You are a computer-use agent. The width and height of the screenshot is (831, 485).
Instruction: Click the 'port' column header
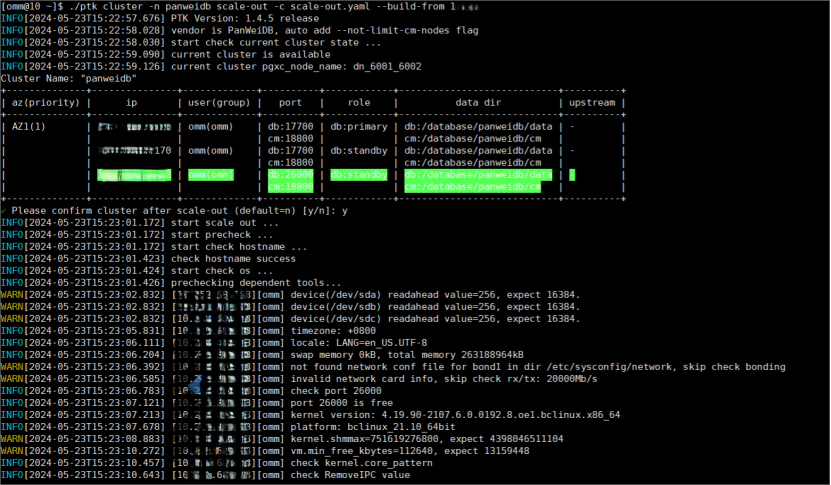pos(290,103)
